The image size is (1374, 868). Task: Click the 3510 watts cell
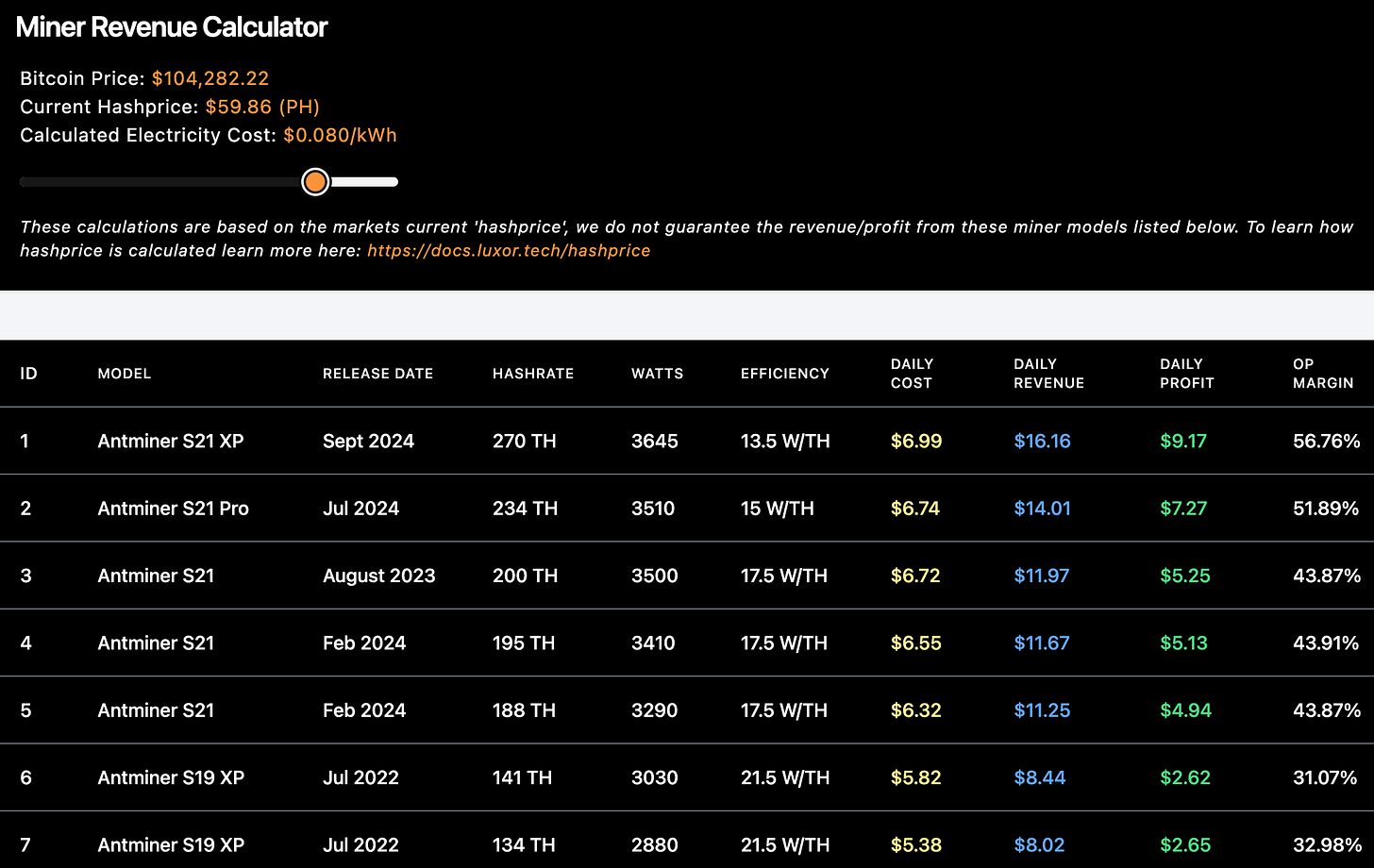click(653, 509)
